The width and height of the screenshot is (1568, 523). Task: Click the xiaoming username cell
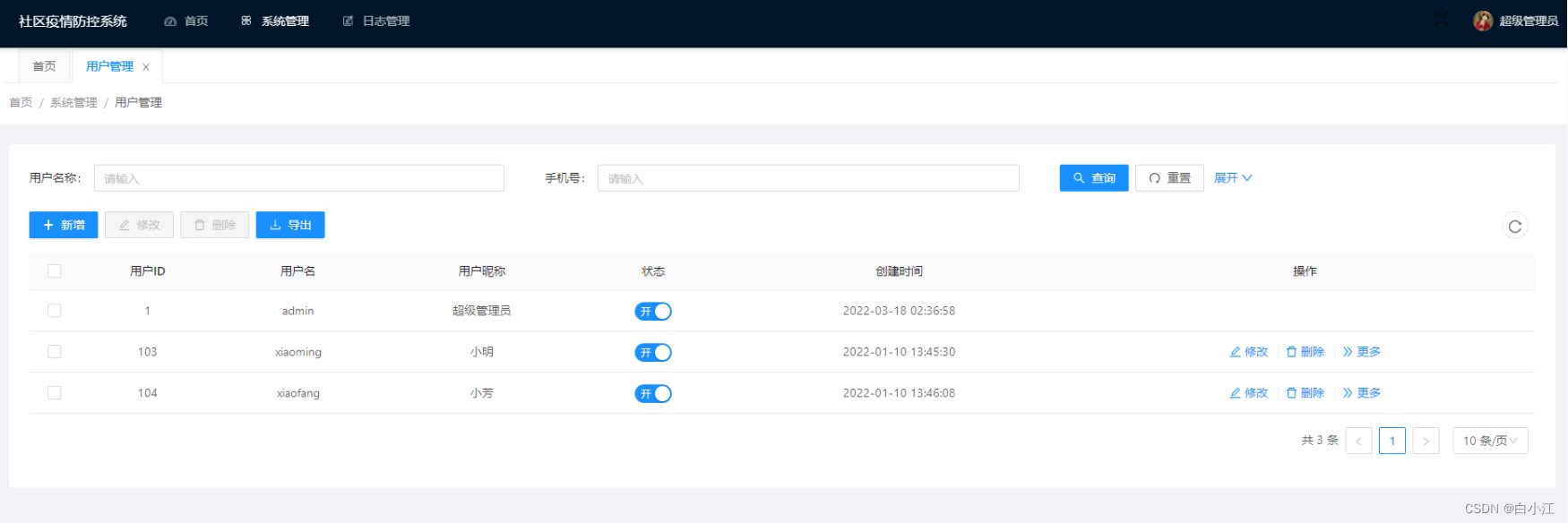298,352
